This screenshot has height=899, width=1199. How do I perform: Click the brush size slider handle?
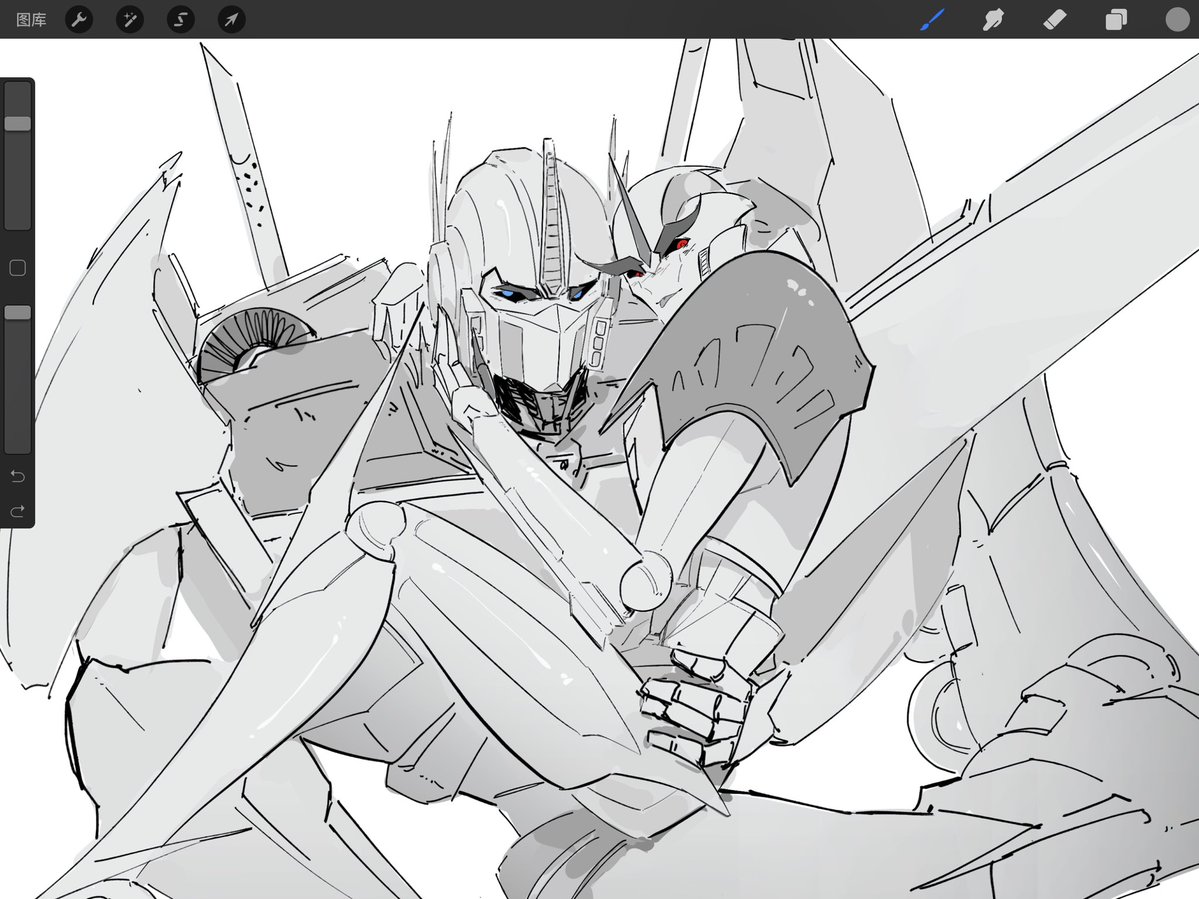pos(18,123)
